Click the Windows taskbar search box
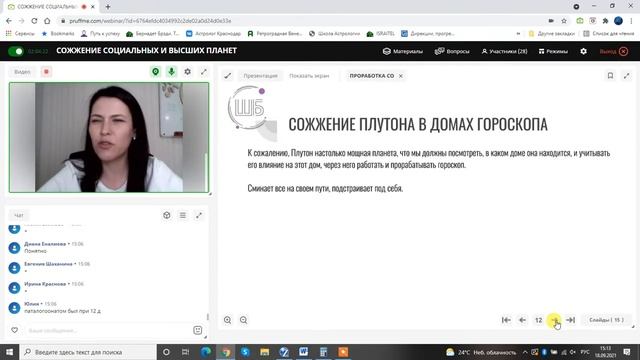 click(x=88, y=352)
